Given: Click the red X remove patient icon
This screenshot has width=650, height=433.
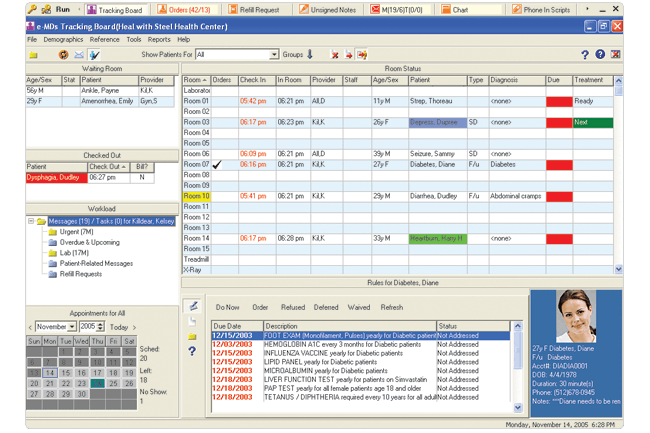Looking at the screenshot, I should [335, 55].
